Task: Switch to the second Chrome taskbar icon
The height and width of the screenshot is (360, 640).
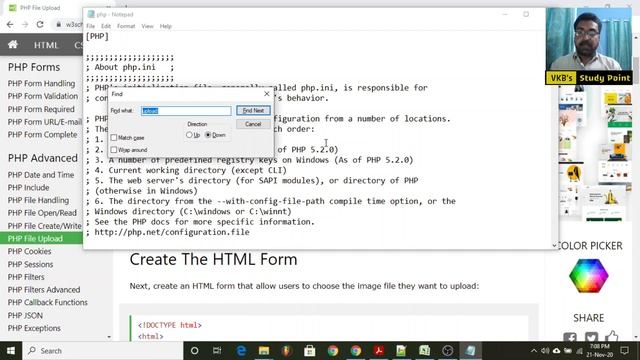Action: point(356,351)
